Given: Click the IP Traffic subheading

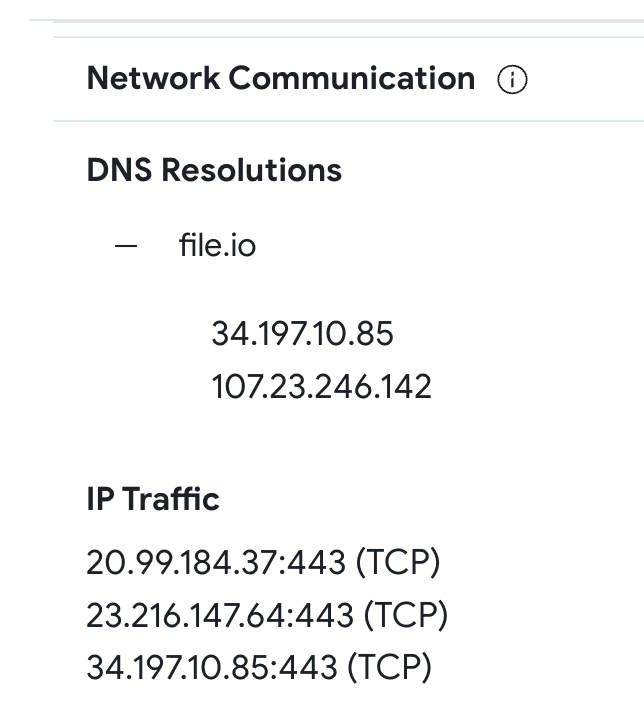Looking at the screenshot, I should click(153, 499).
